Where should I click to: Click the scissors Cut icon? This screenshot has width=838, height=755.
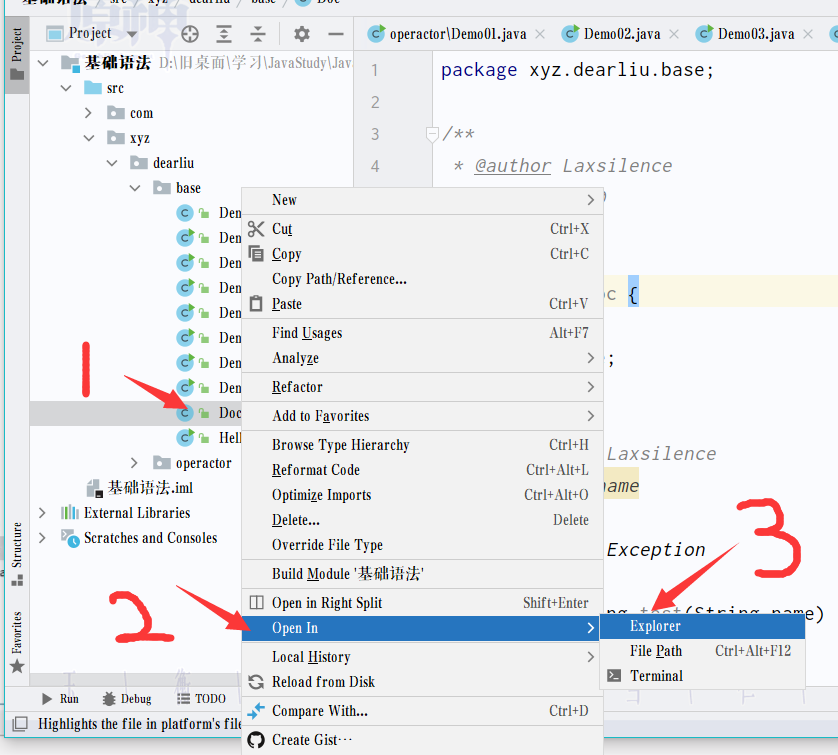point(256,229)
